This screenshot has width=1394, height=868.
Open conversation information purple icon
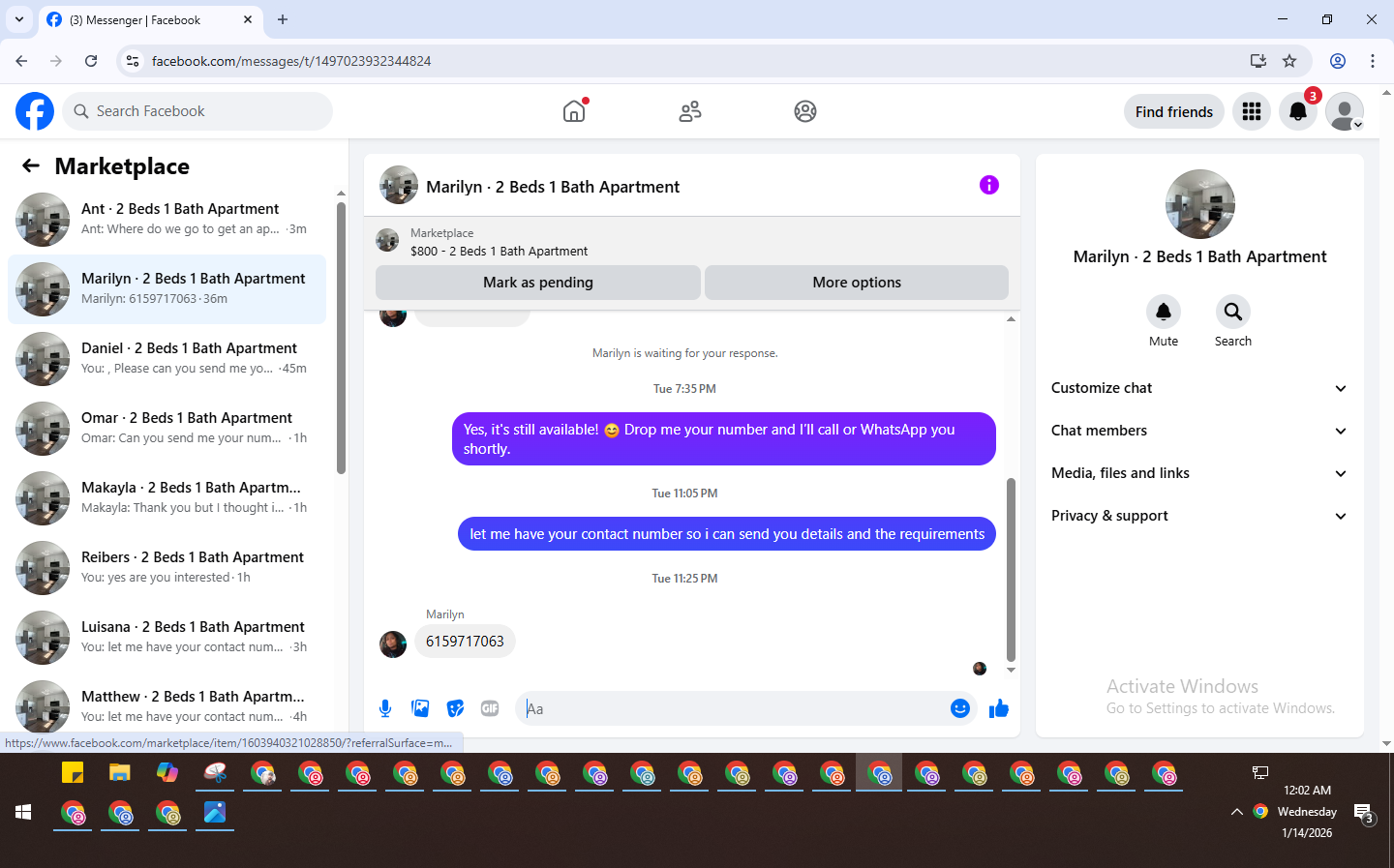(x=988, y=185)
